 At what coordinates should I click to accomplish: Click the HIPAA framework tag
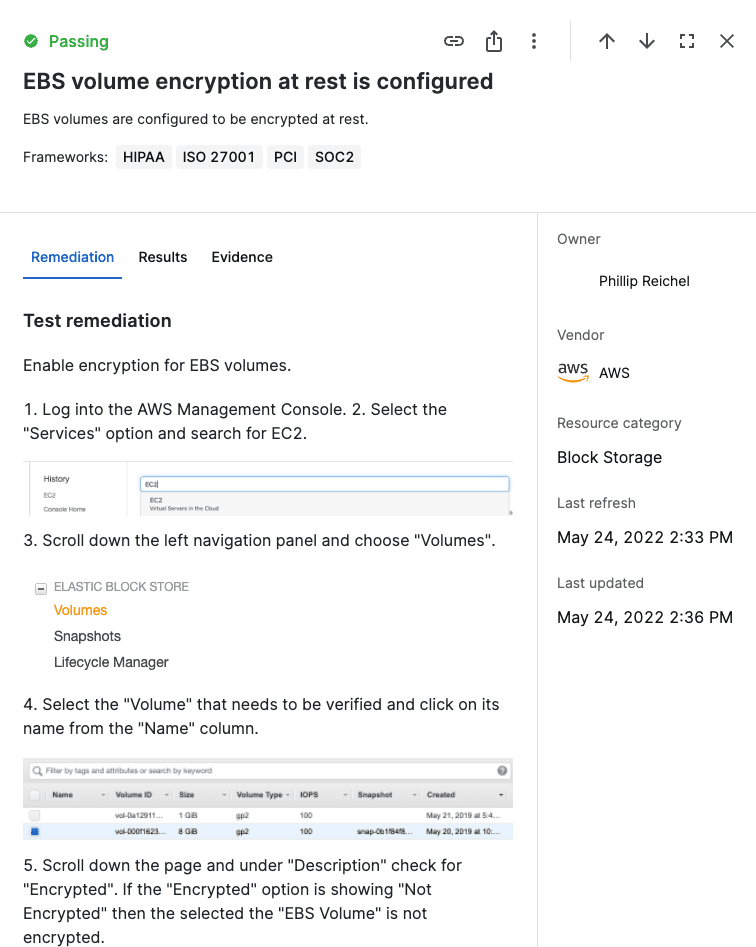click(x=144, y=157)
